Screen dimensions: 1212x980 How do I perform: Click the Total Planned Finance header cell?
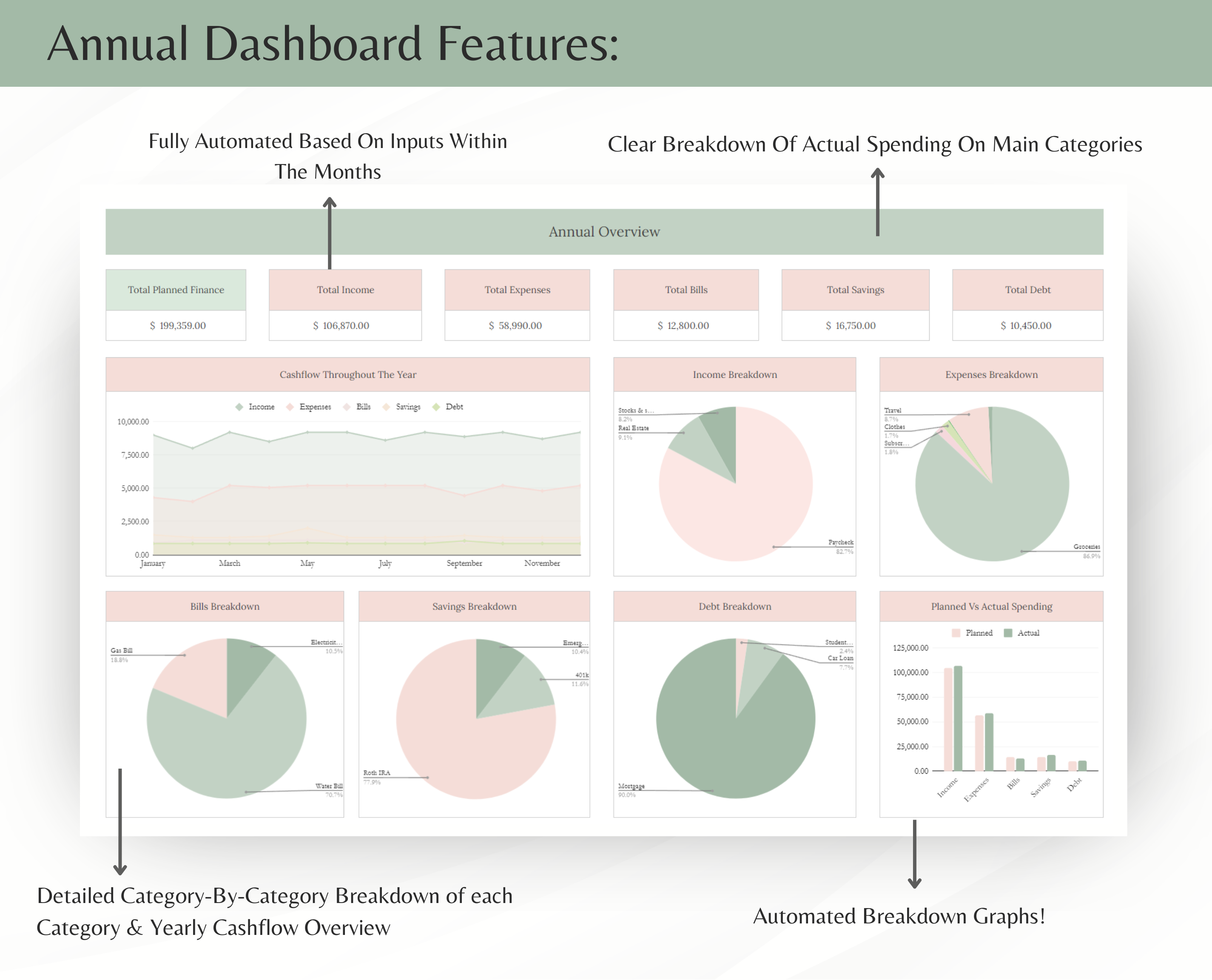tap(176, 290)
